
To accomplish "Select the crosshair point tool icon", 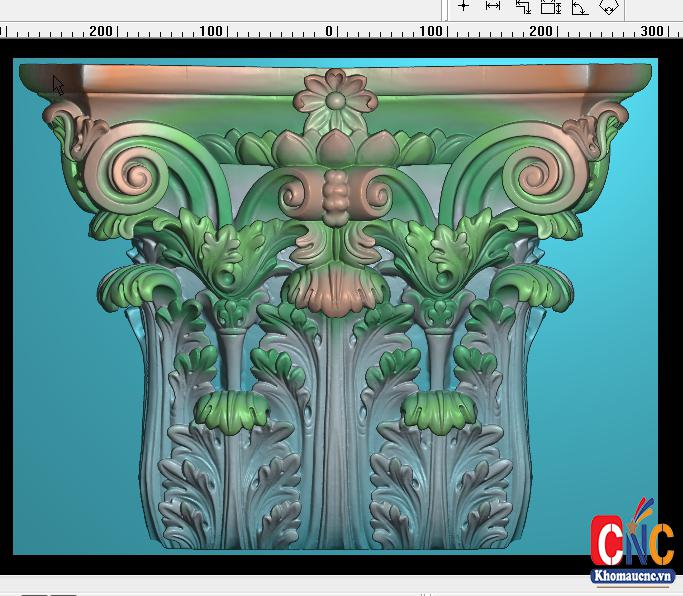I will [x=463, y=6].
